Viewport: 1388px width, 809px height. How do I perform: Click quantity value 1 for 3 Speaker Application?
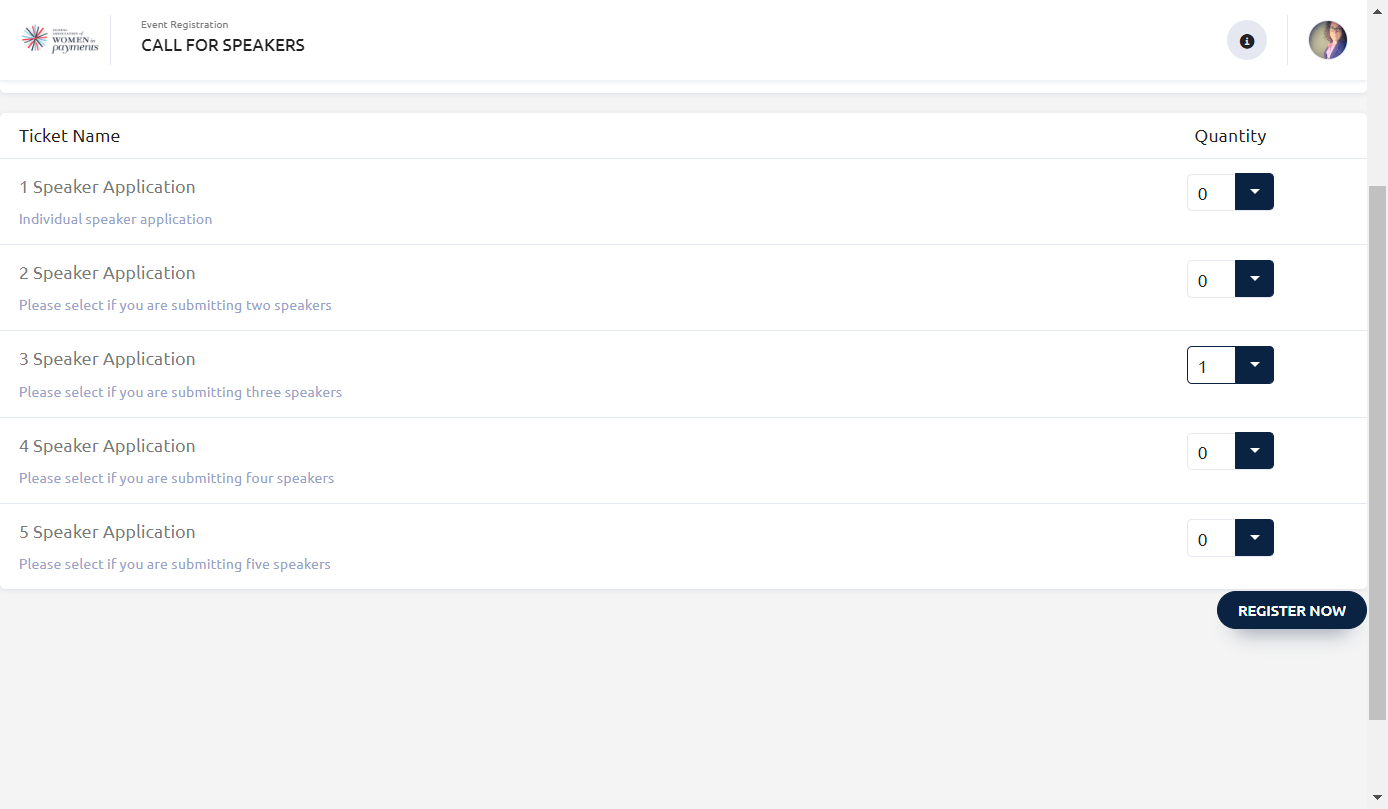1211,366
